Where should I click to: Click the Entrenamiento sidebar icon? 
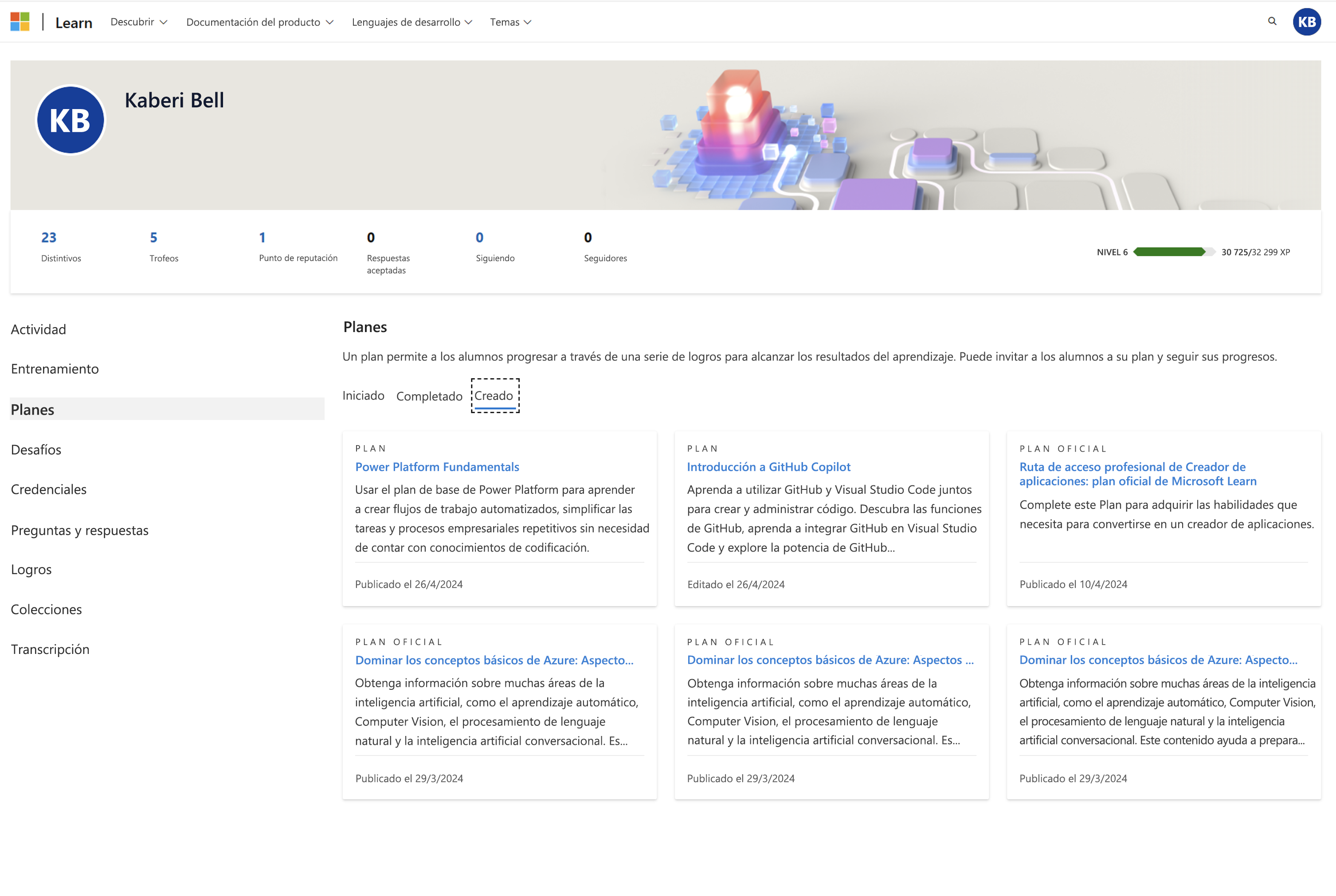click(54, 368)
